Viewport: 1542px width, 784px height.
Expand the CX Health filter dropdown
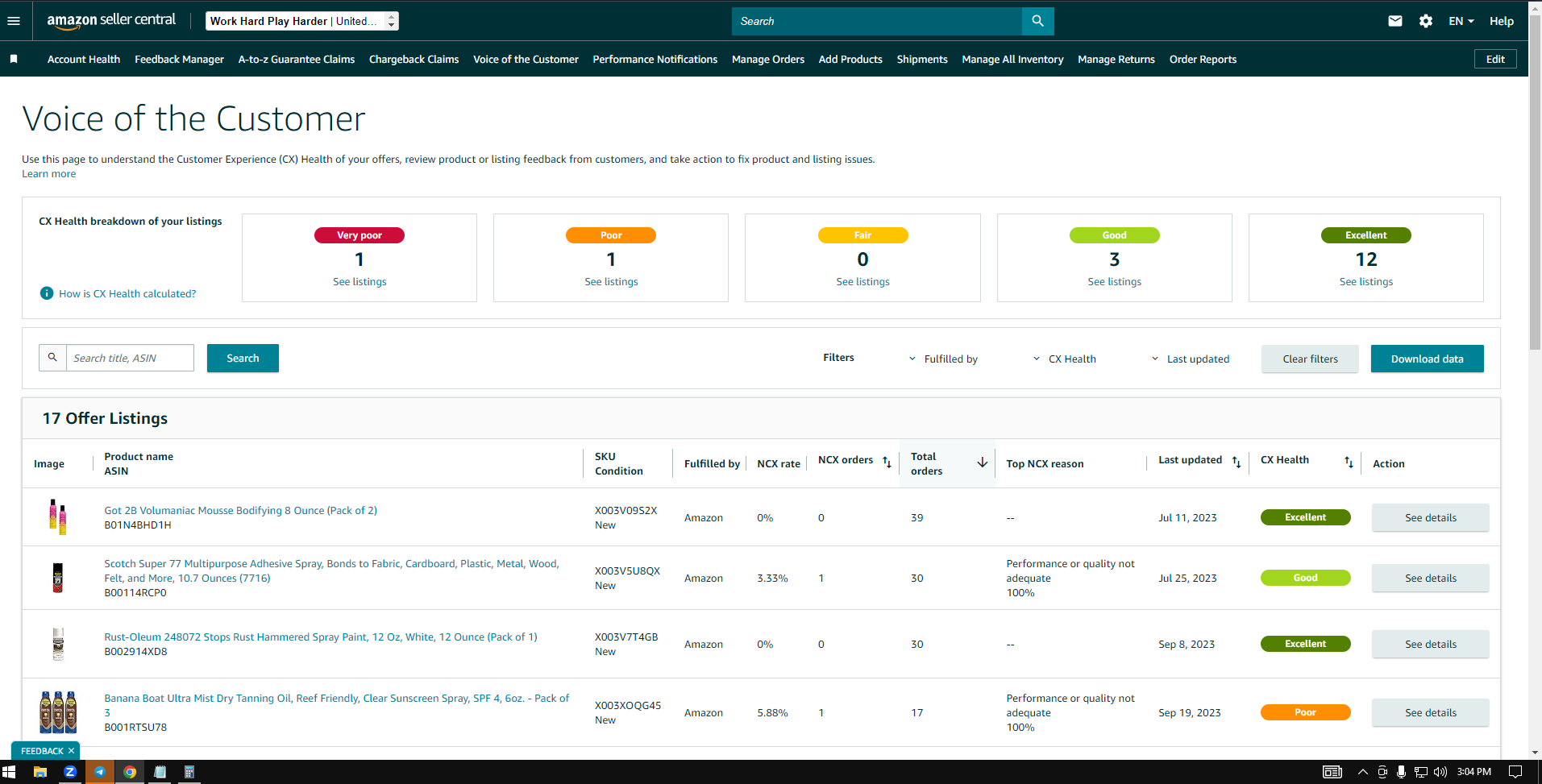pos(1064,359)
